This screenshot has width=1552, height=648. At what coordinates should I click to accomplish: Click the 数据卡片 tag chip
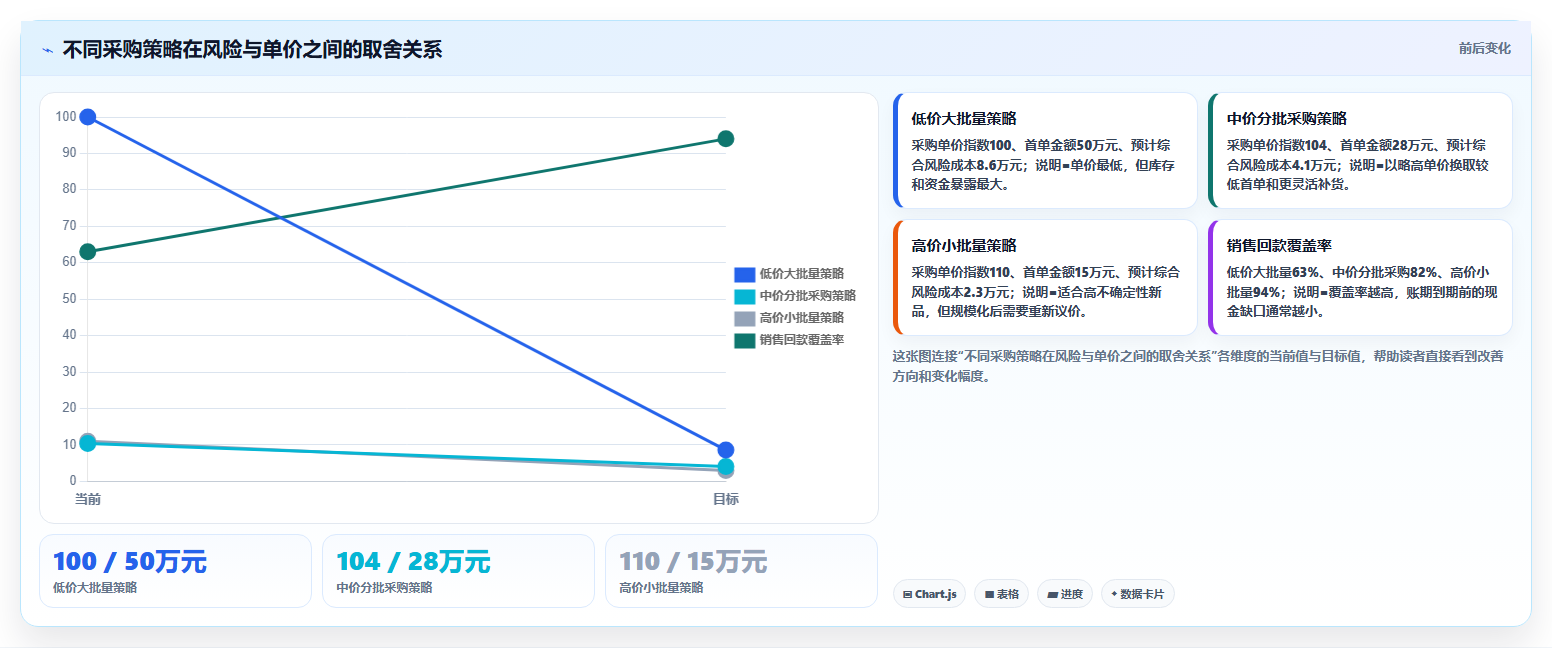coord(1137,594)
